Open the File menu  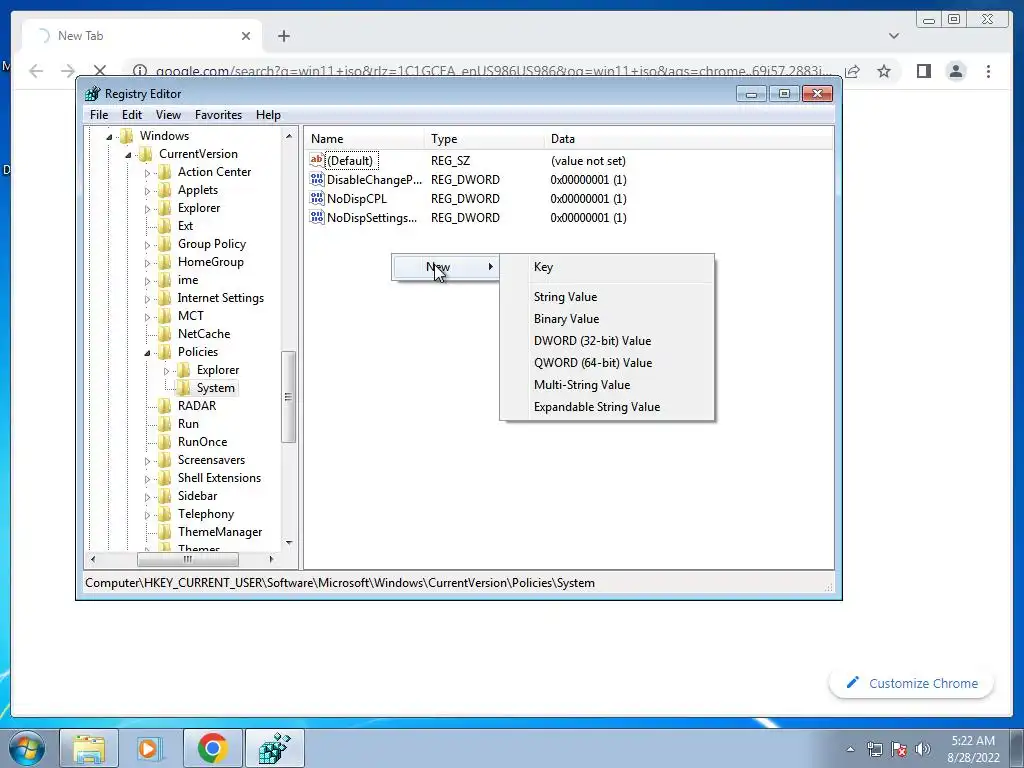pos(99,114)
